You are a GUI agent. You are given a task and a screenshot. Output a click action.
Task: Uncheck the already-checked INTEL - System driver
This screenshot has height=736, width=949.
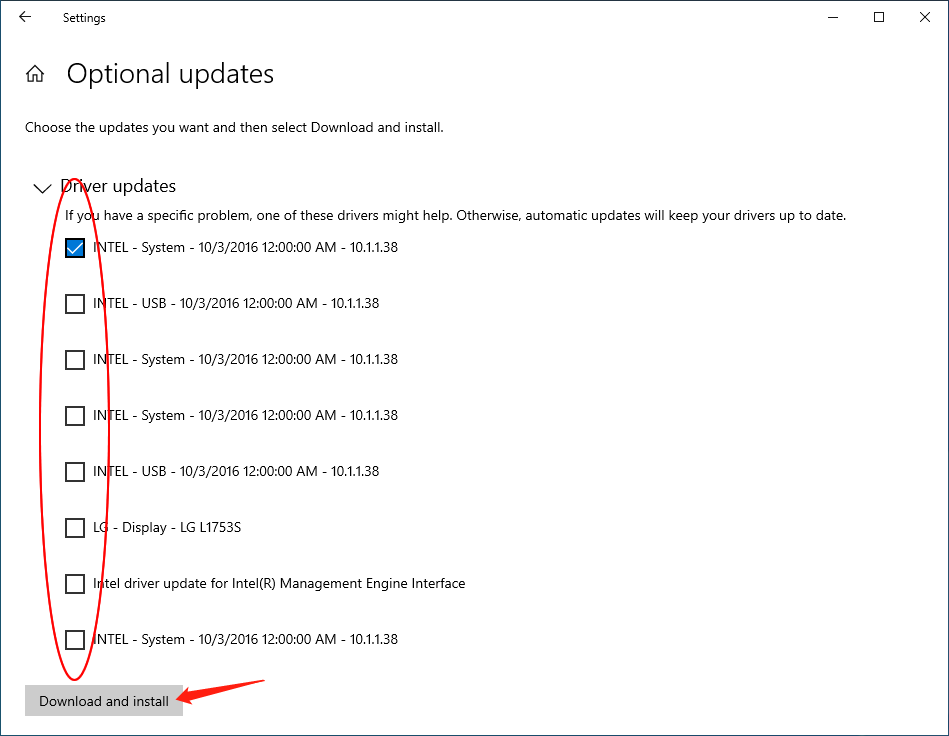click(x=75, y=248)
